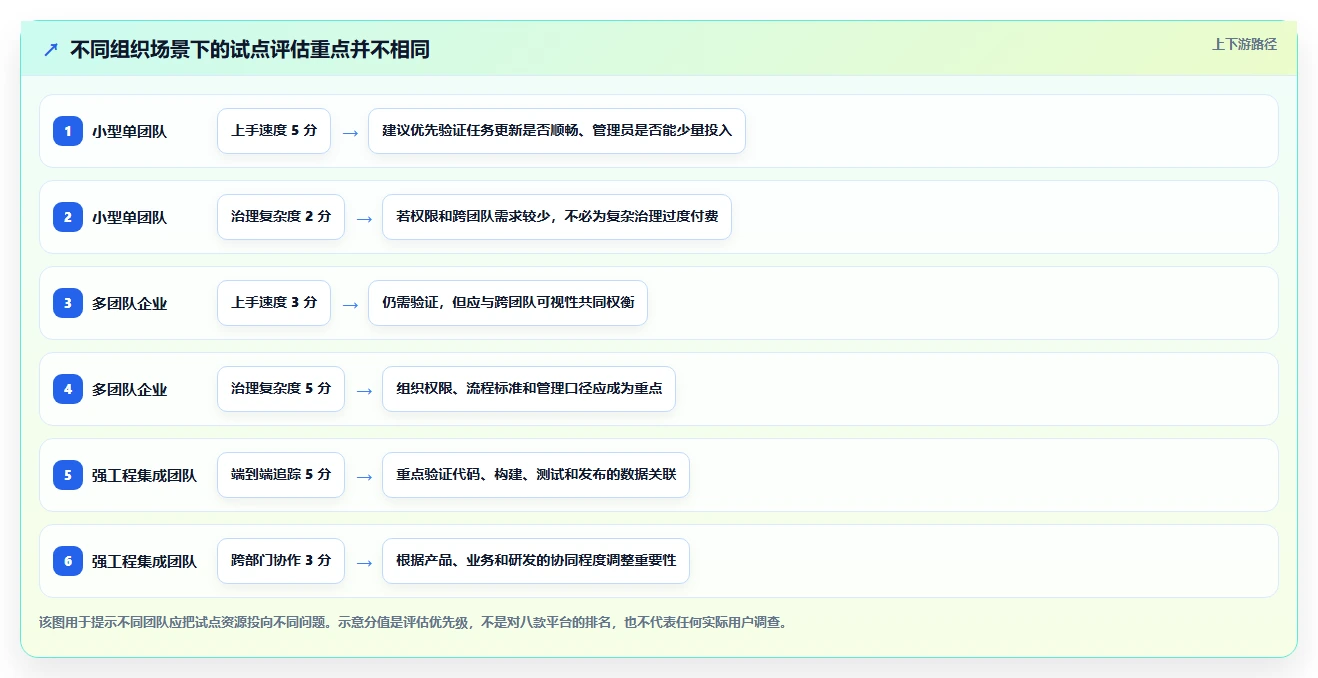1318x678 pixels.
Task: Click the 治理复杂度 2 分 chip
Action: pos(281,217)
